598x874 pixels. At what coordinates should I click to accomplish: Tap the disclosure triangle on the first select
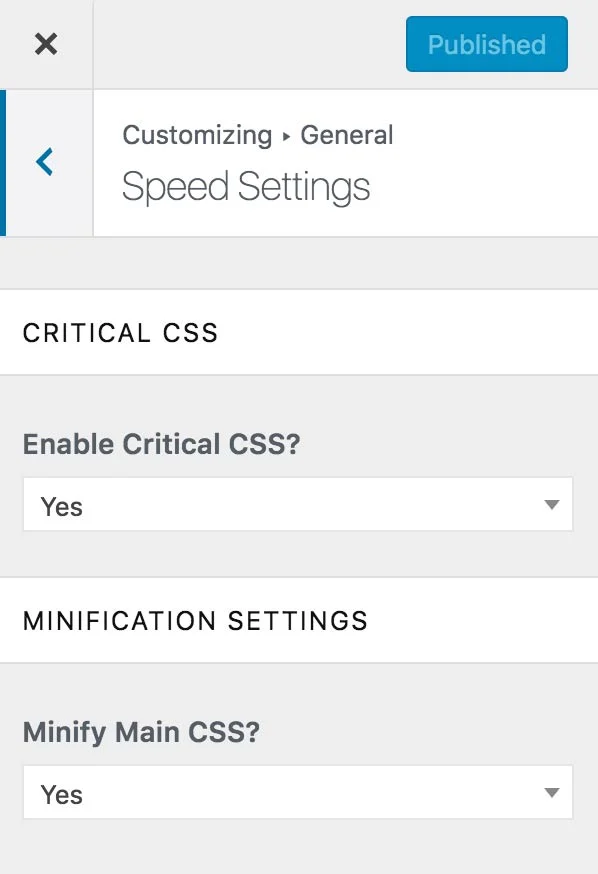(x=552, y=505)
